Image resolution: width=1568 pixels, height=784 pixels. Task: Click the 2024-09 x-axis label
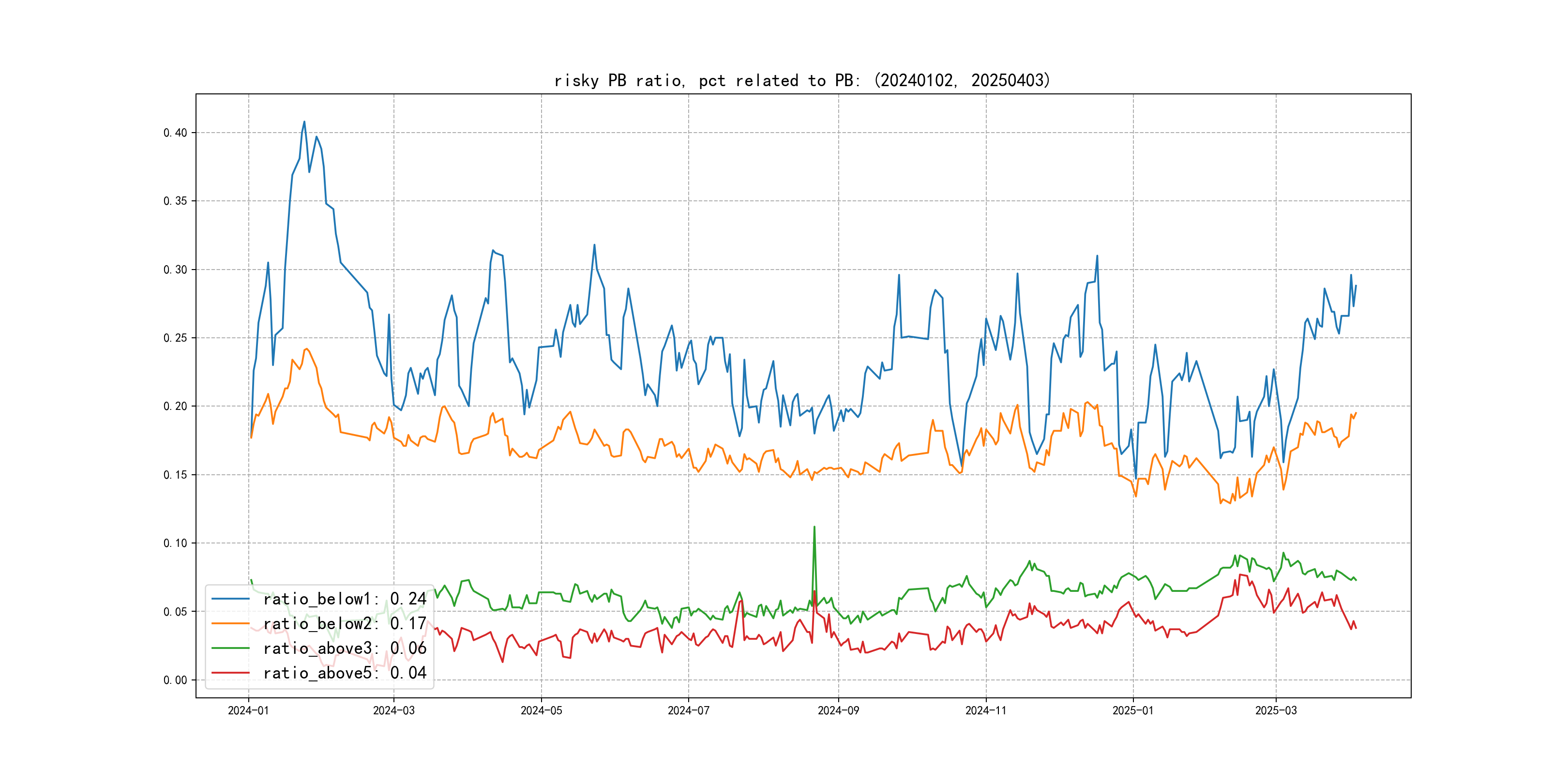coord(838,710)
